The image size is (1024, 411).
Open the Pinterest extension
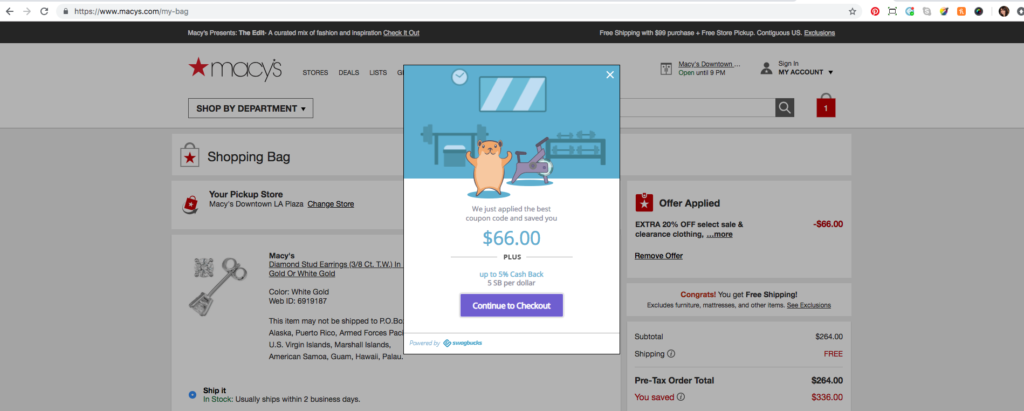(875, 11)
